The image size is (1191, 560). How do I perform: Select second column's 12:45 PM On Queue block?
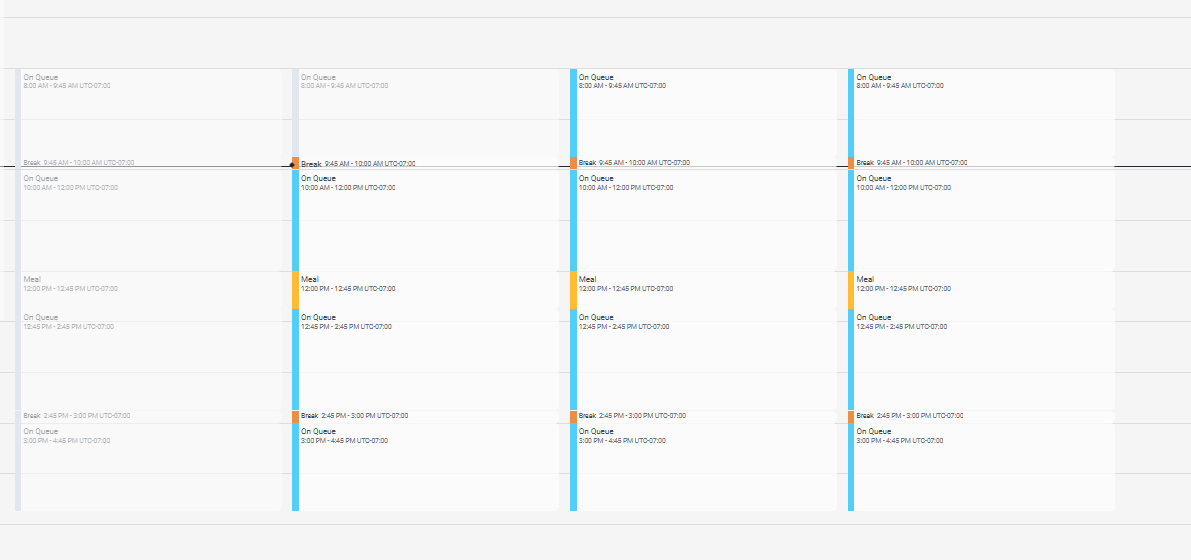pos(425,359)
